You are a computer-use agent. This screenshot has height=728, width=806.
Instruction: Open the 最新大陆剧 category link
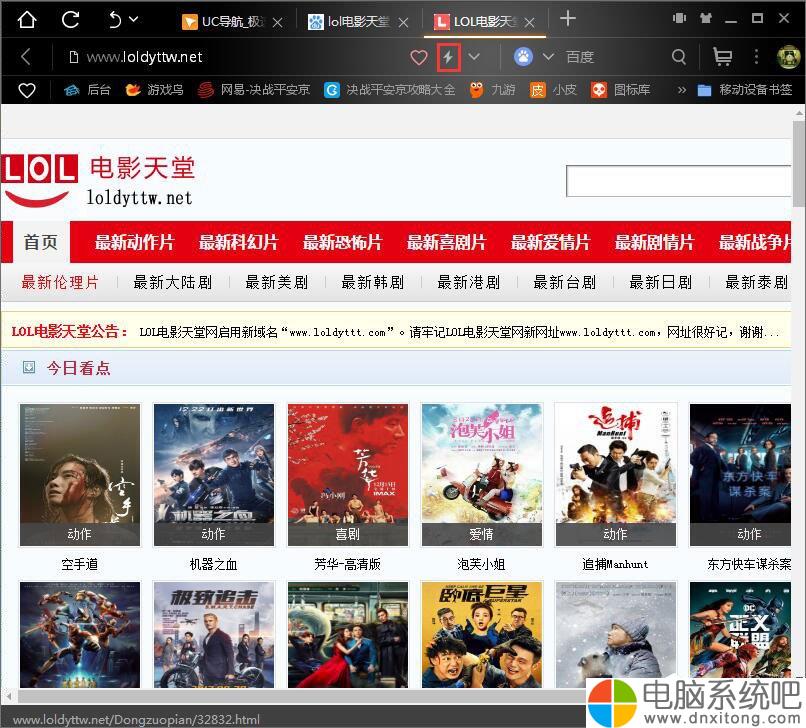pyautogui.click(x=173, y=282)
